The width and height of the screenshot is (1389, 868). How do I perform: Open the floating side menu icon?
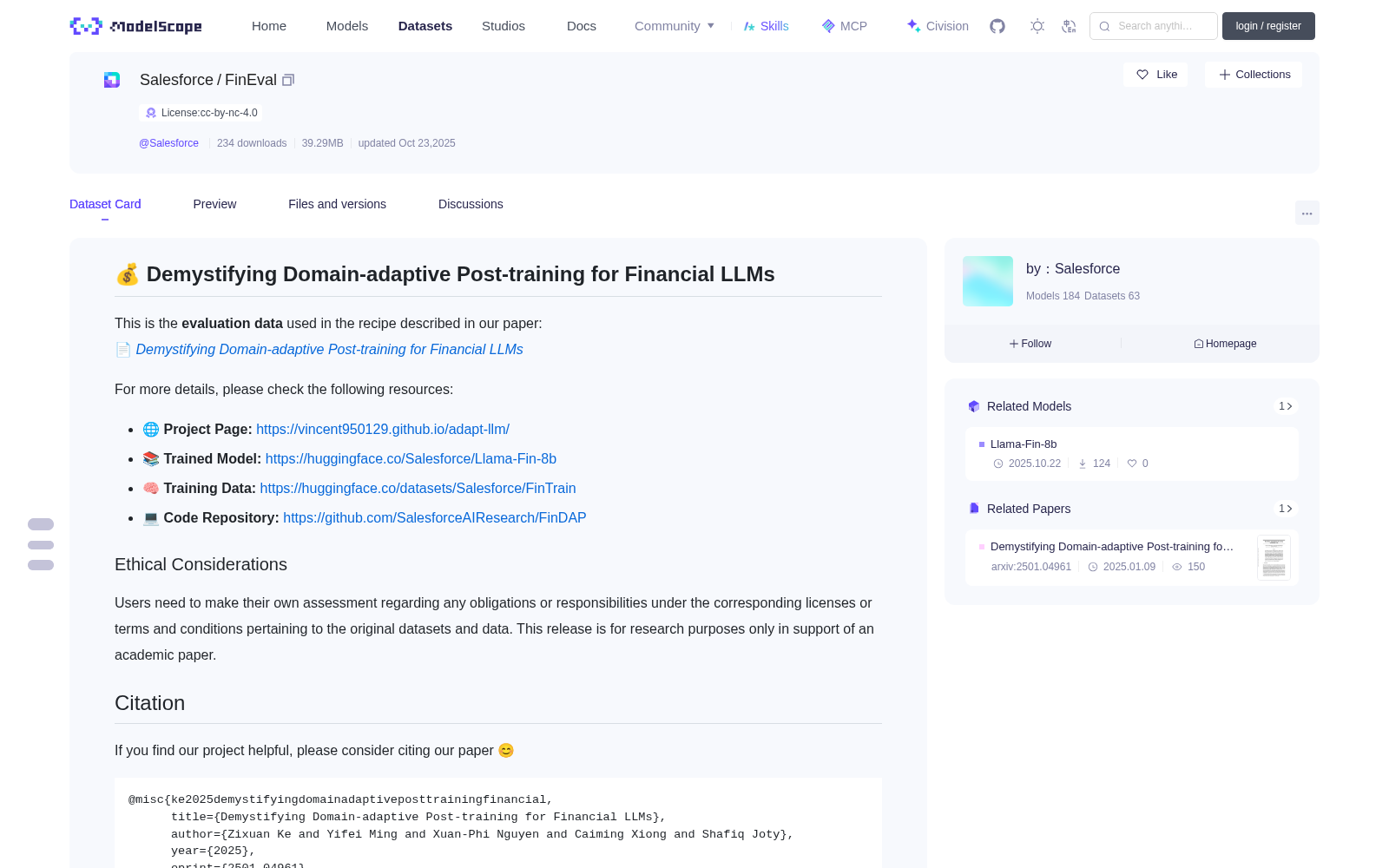click(41, 544)
